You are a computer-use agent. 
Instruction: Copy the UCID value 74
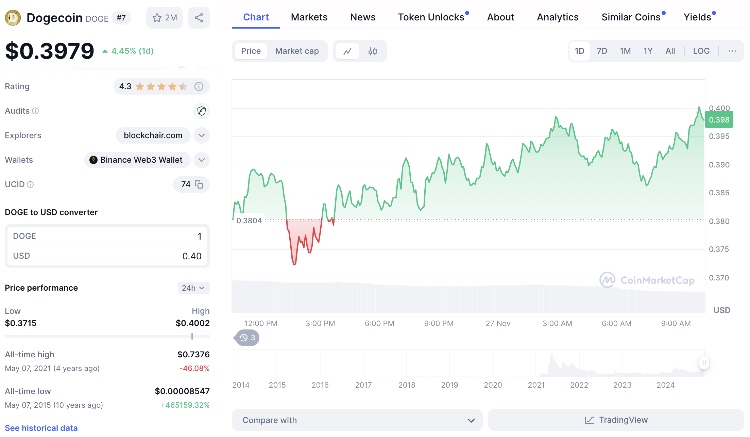pyautogui.click(x=199, y=184)
